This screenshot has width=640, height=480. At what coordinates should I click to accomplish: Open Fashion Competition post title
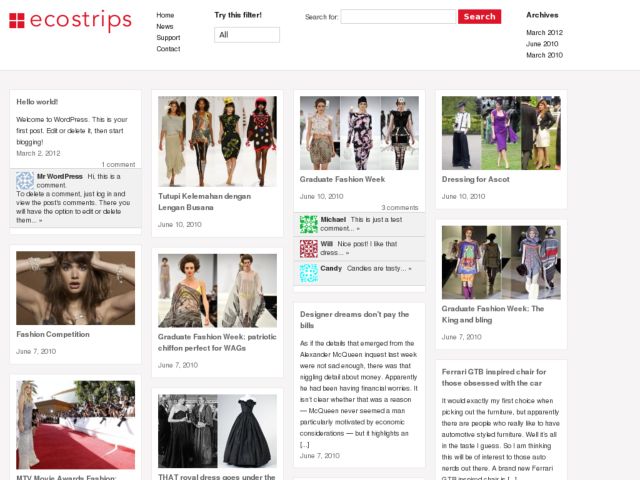[53, 334]
